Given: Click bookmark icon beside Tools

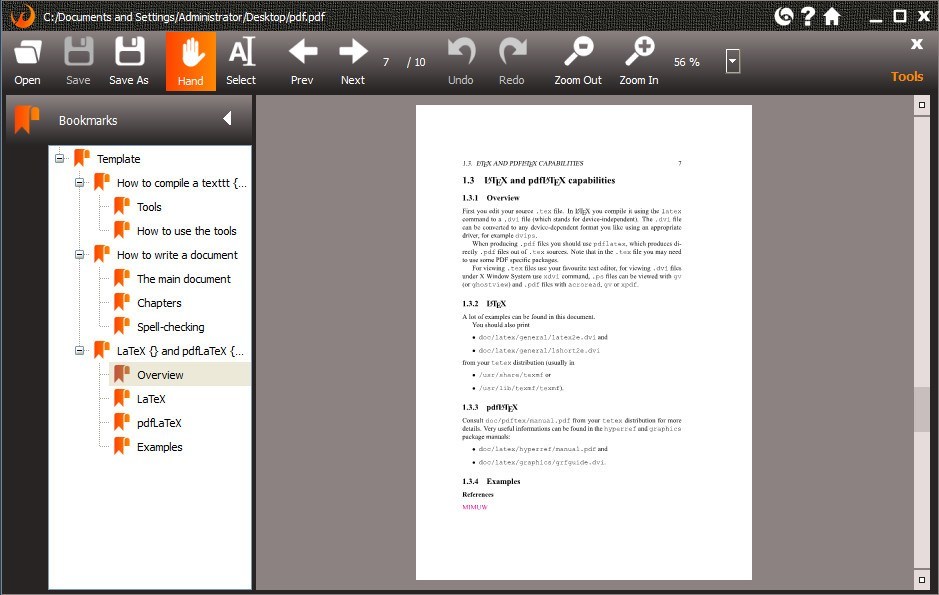Looking at the screenshot, I should [122, 206].
